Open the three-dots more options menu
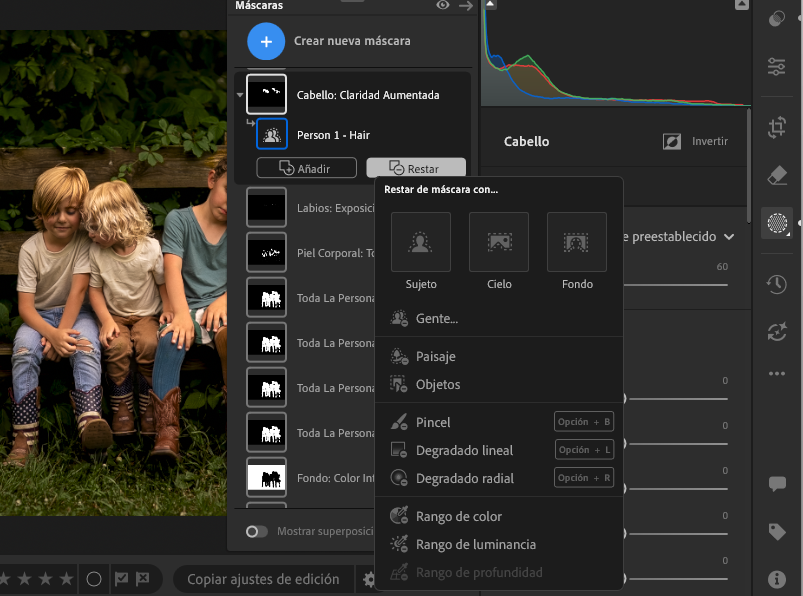Image resolution: width=803 pixels, height=596 pixels. coord(777,374)
